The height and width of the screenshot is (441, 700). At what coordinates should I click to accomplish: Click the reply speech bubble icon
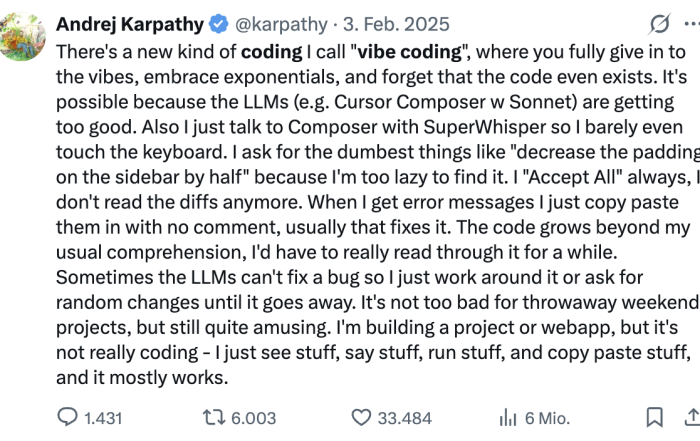tap(67, 417)
